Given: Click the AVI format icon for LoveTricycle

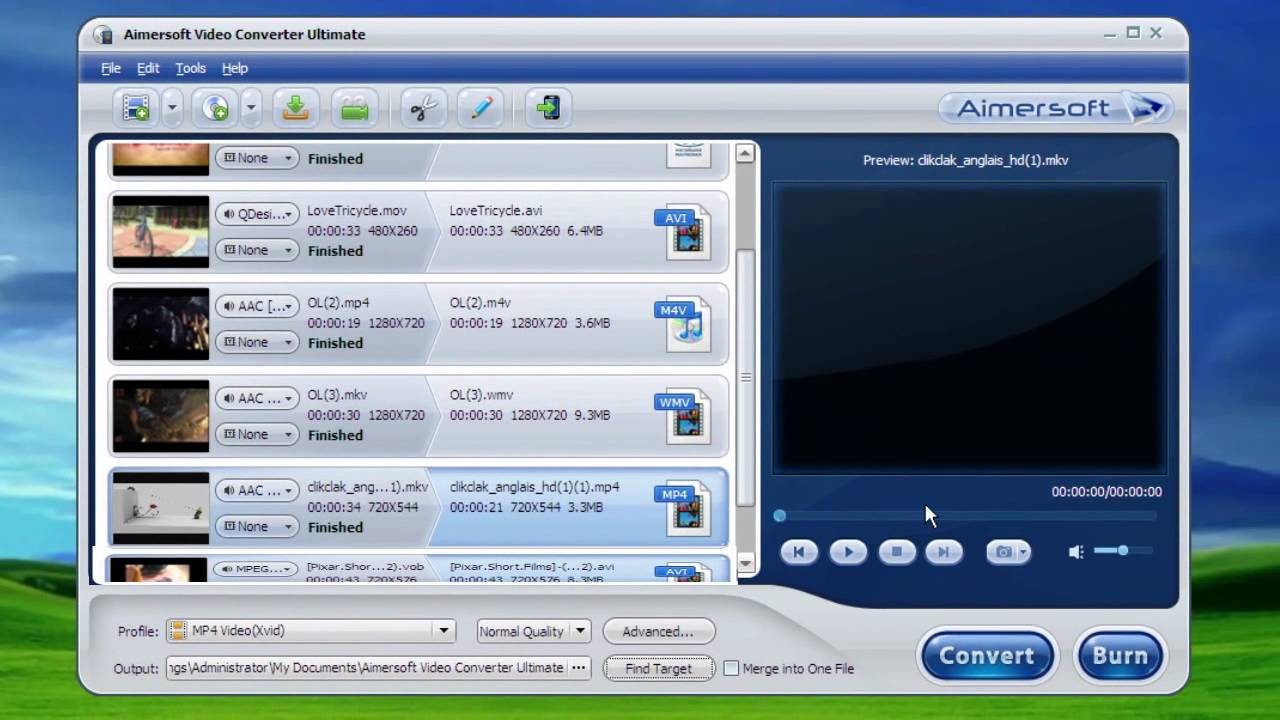Looking at the screenshot, I should [x=683, y=232].
